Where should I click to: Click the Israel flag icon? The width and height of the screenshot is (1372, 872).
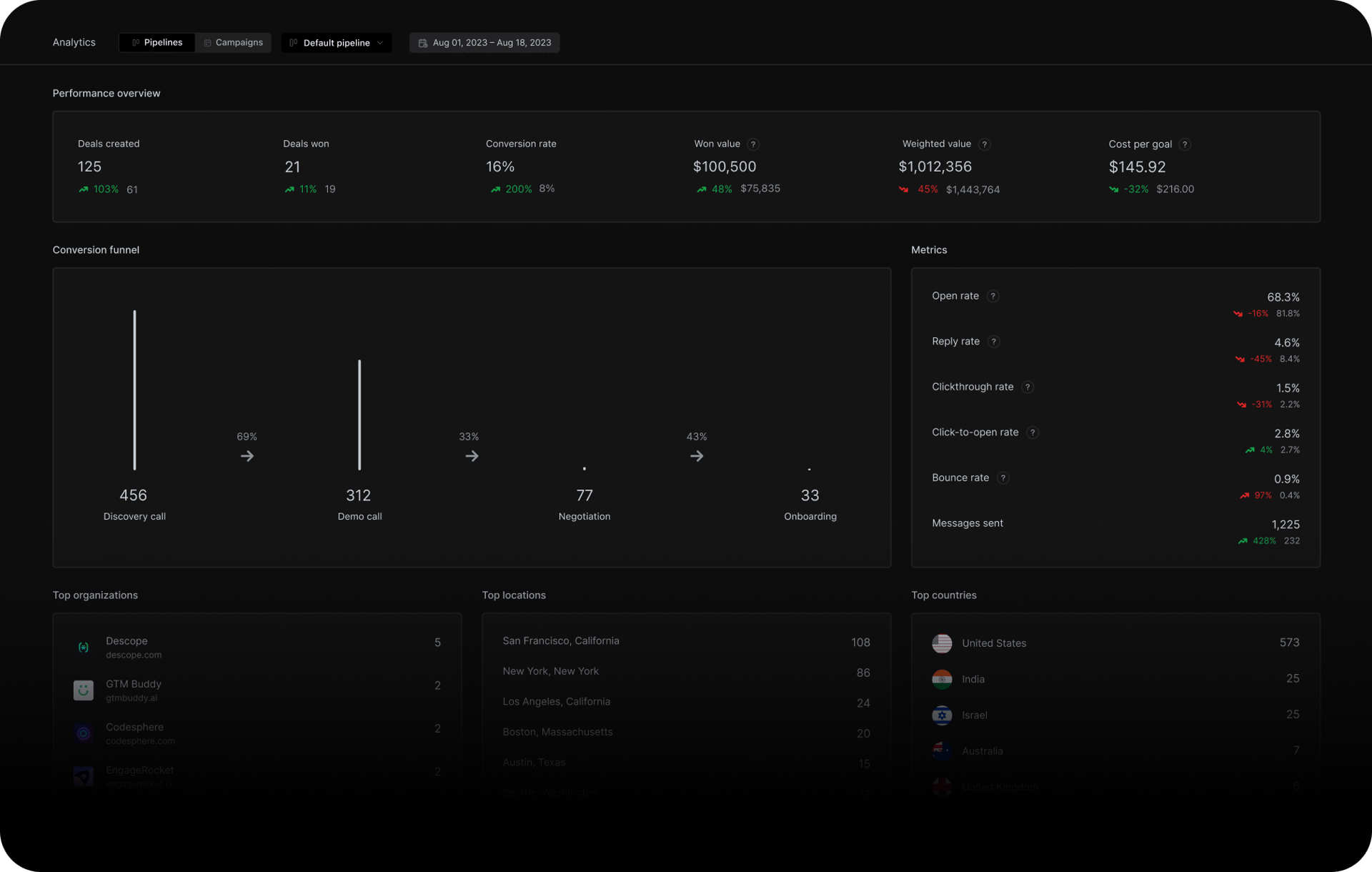[x=942, y=715]
